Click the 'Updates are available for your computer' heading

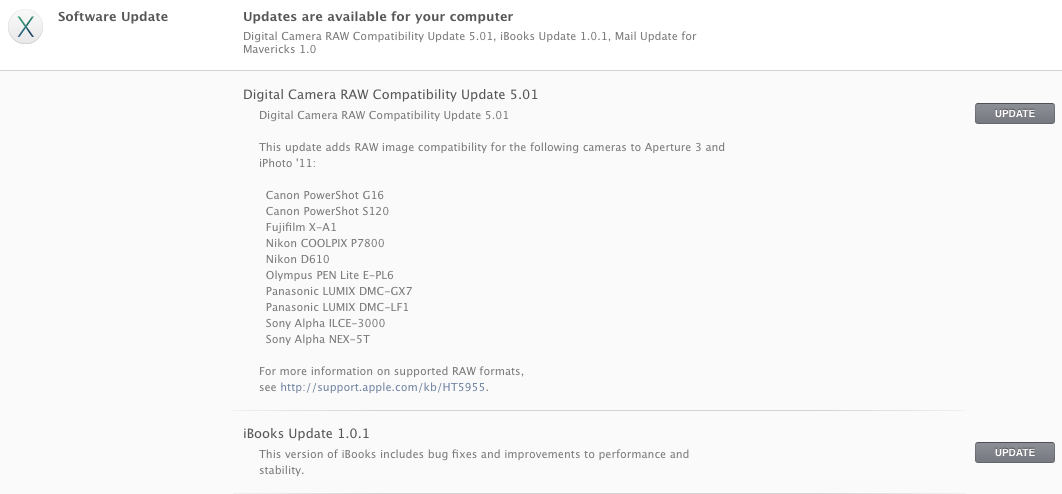(x=378, y=17)
